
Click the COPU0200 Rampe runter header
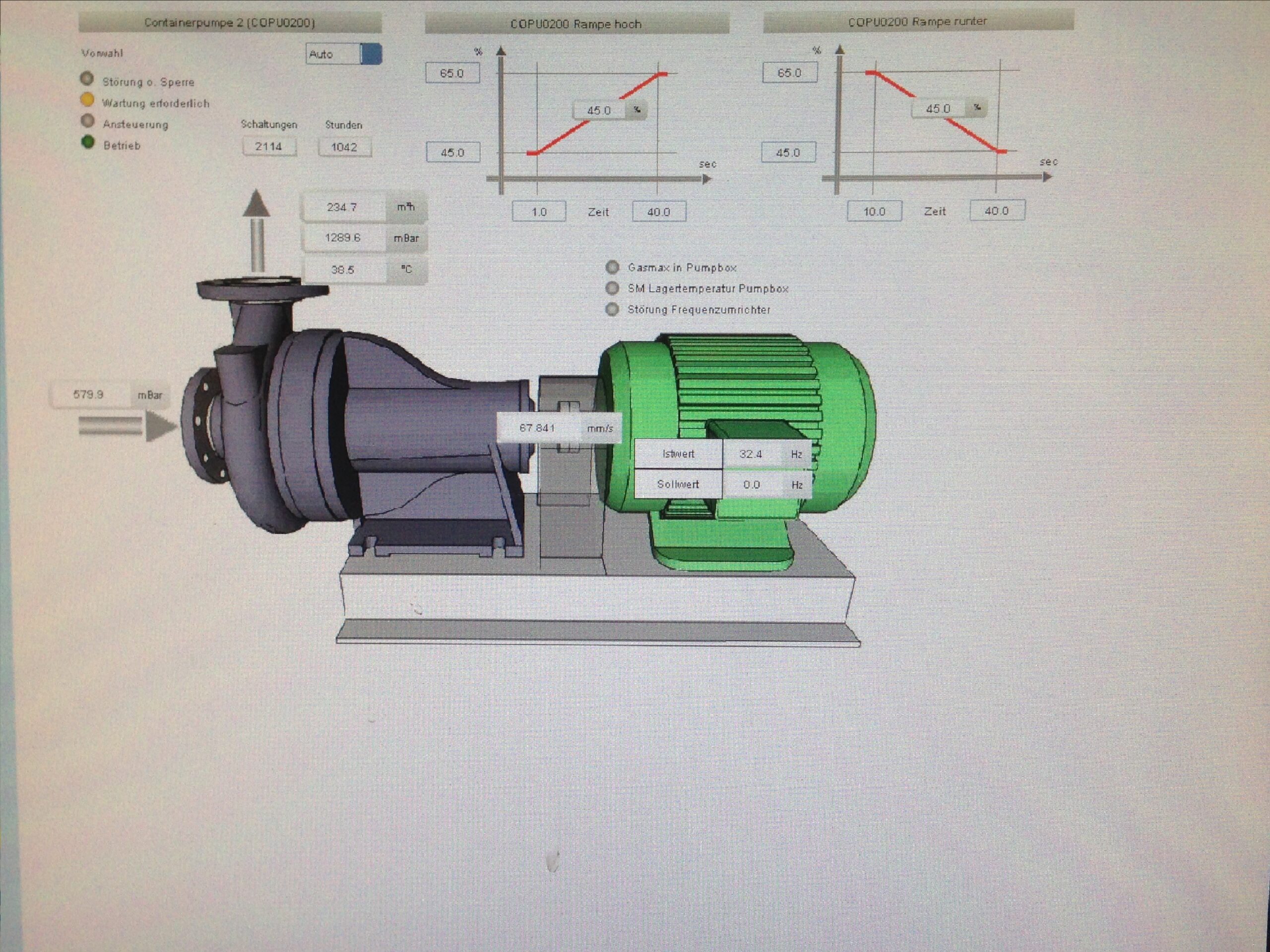coord(917,22)
